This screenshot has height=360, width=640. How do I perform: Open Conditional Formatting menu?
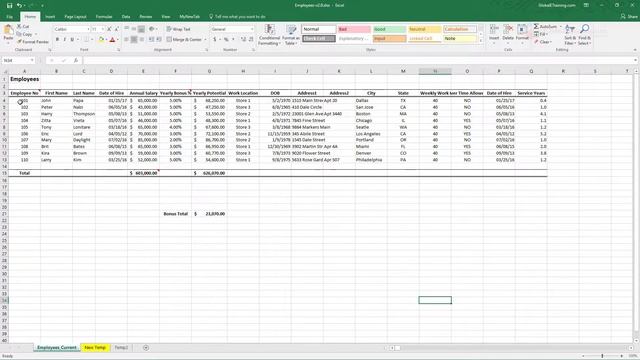(269, 35)
